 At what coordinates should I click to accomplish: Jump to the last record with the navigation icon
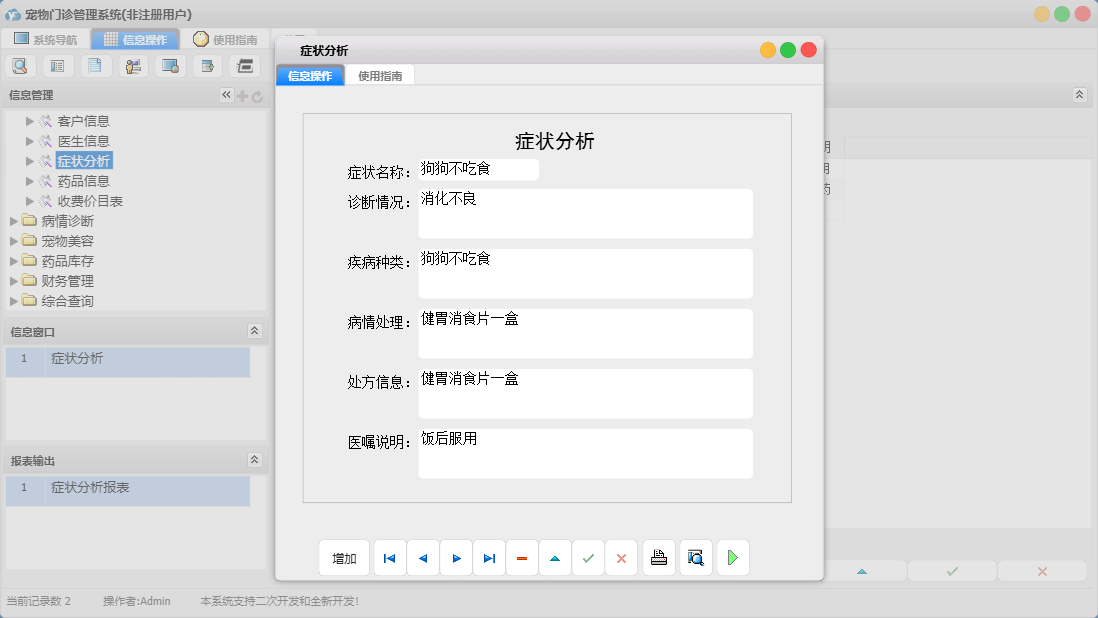coord(489,557)
